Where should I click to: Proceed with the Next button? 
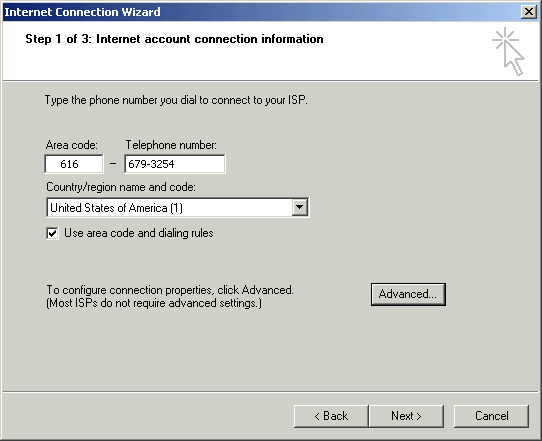406,416
